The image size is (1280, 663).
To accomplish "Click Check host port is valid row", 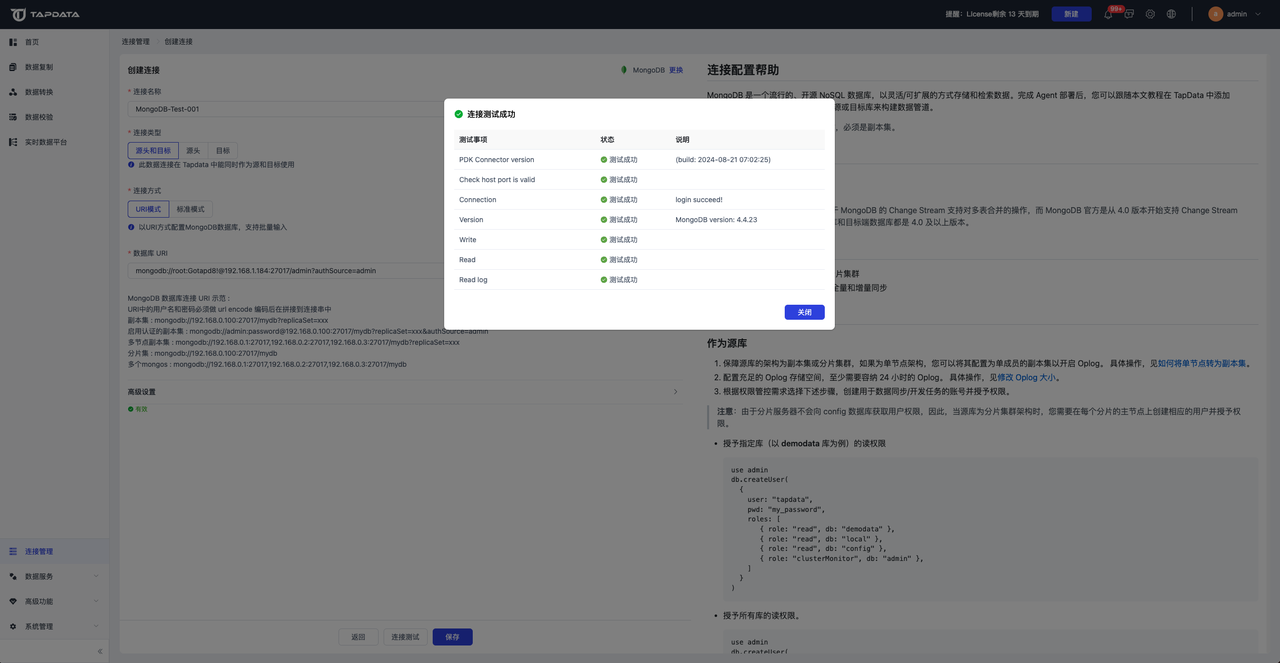I will pos(640,180).
